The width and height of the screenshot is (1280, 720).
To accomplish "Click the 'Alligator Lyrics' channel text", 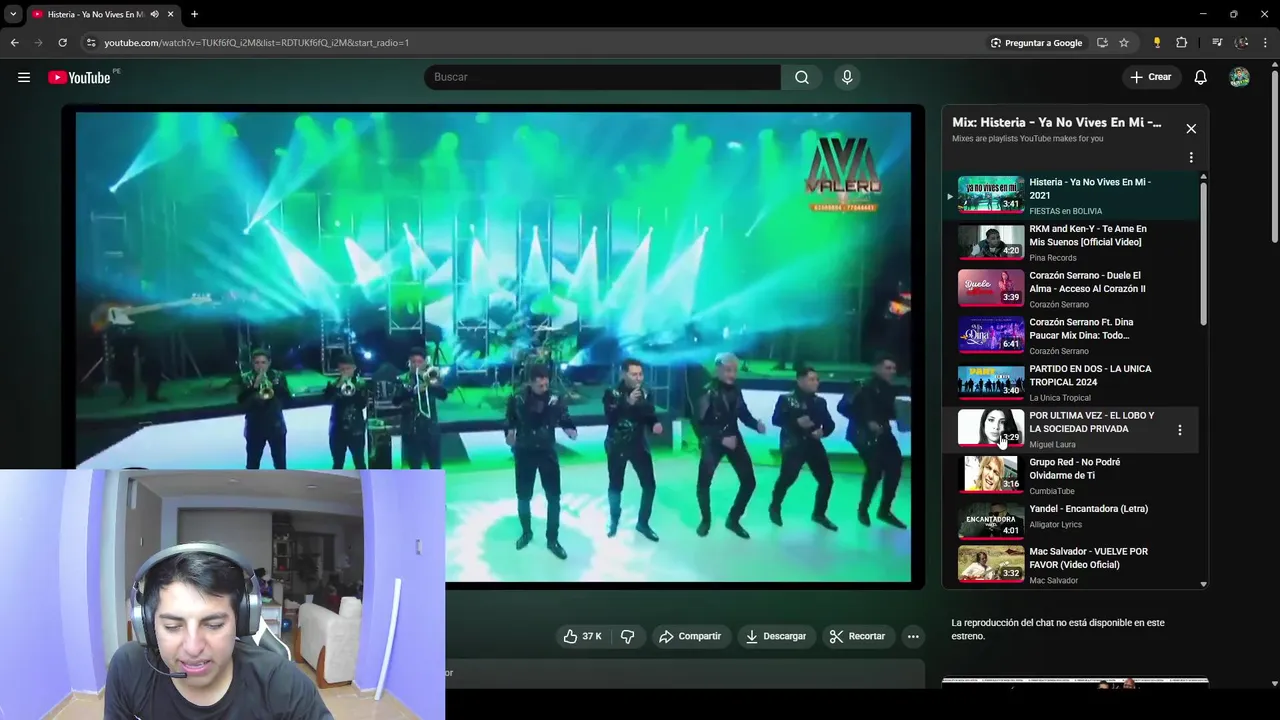I will tap(1055, 525).
